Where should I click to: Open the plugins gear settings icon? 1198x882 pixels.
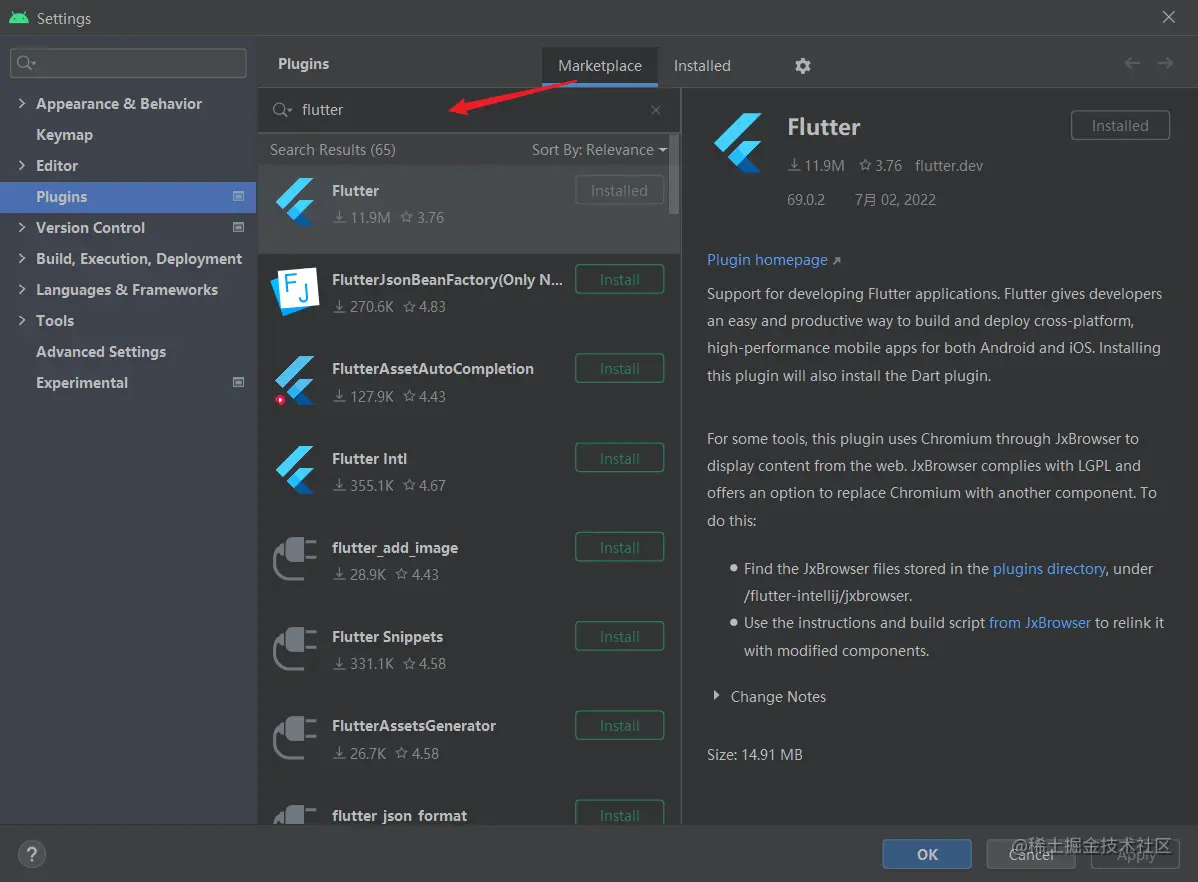tap(802, 66)
